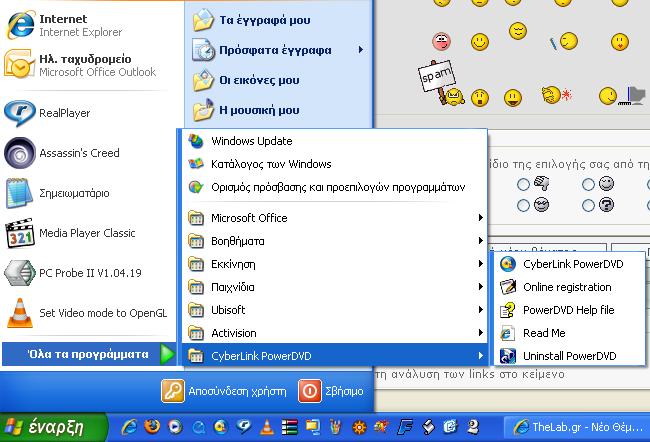This screenshot has height=442, width=650.
Task: Switch to TheLab.gr taskbar window
Action: pos(576,427)
